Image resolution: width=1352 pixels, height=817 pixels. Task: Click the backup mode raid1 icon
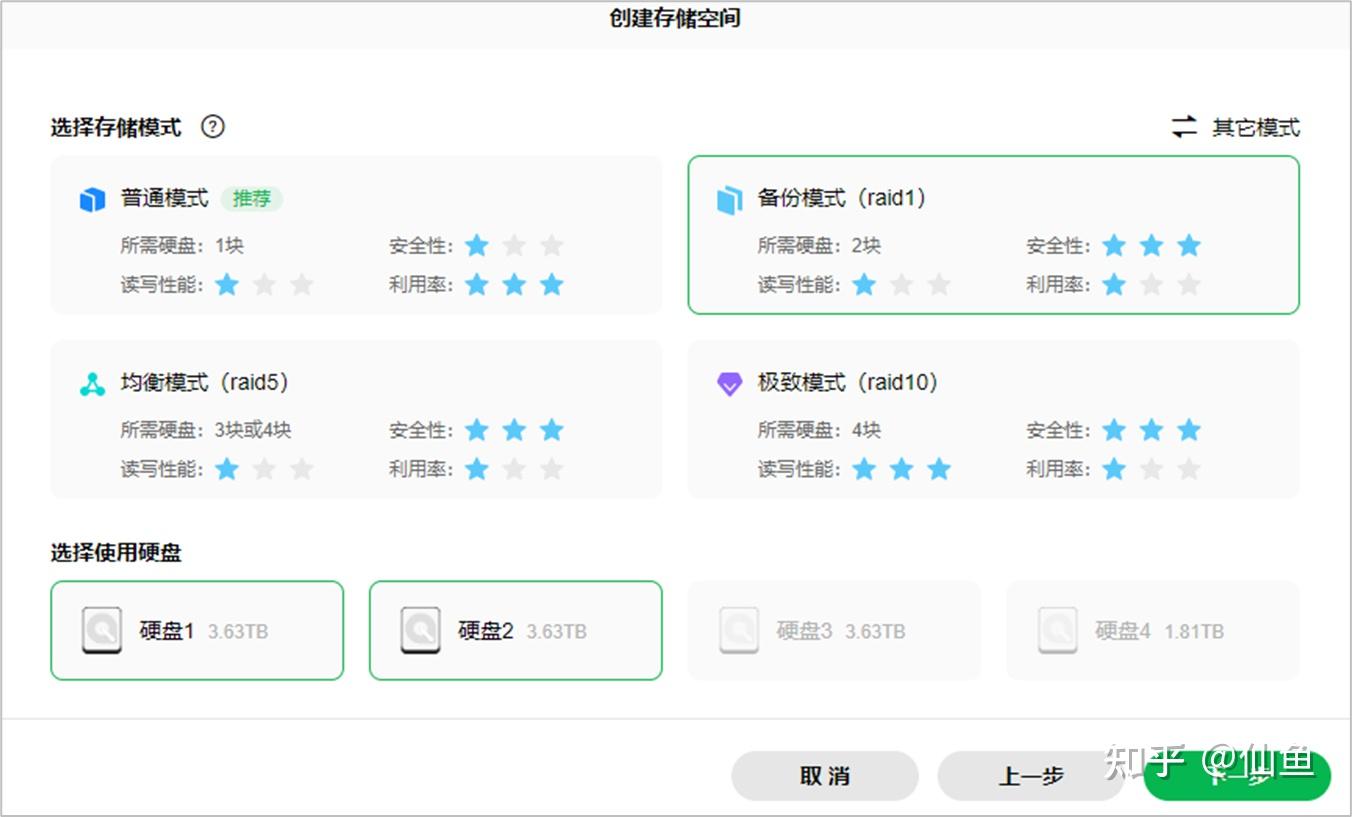[730, 199]
